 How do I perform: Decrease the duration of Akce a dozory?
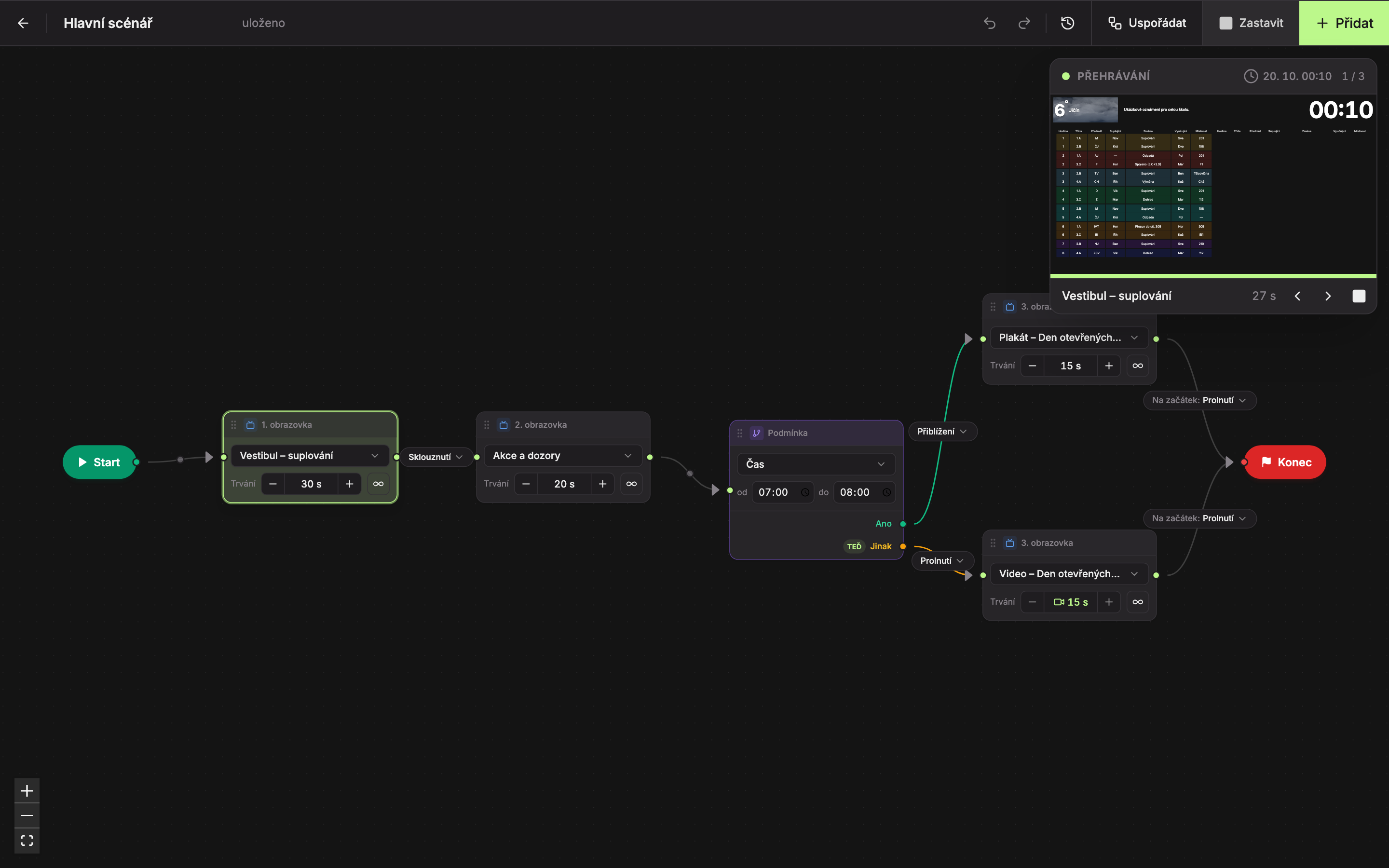pos(526,484)
